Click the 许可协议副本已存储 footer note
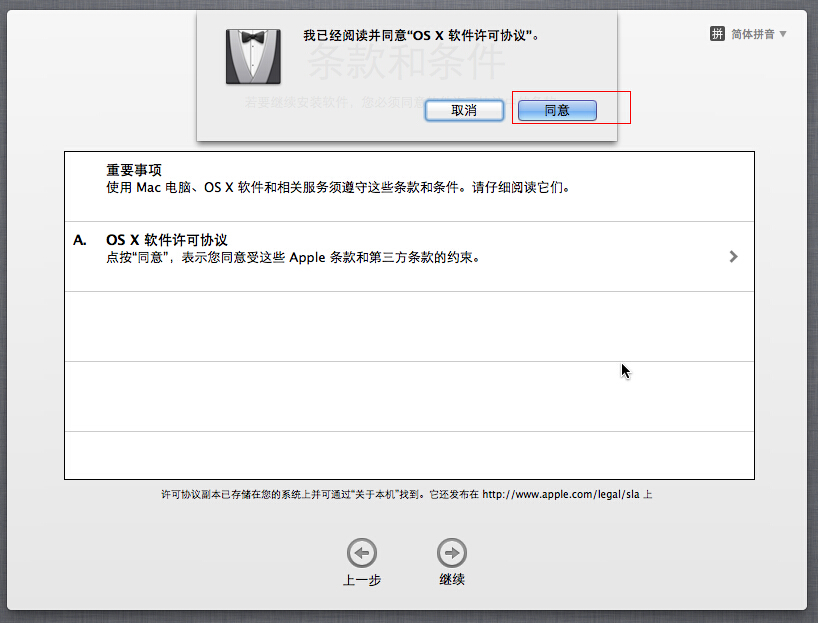 click(406, 494)
